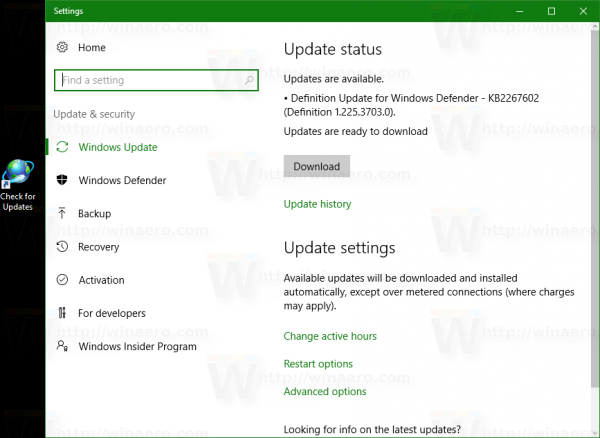
Task: Open the Update history link
Action: tap(317, 204)
